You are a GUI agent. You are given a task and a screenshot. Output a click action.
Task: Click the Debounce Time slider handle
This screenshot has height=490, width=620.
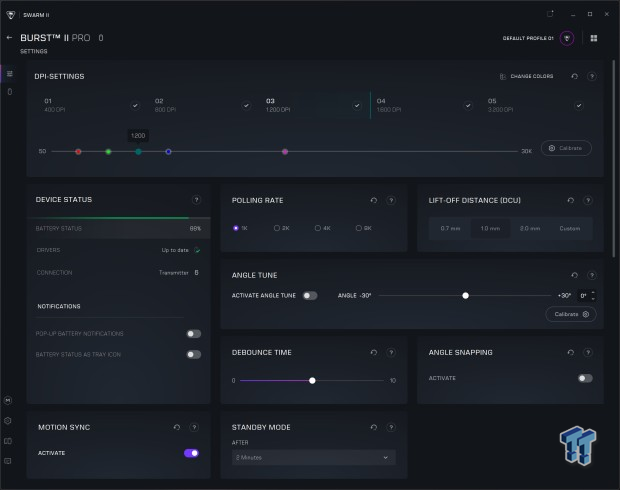[x=313, y=380]
